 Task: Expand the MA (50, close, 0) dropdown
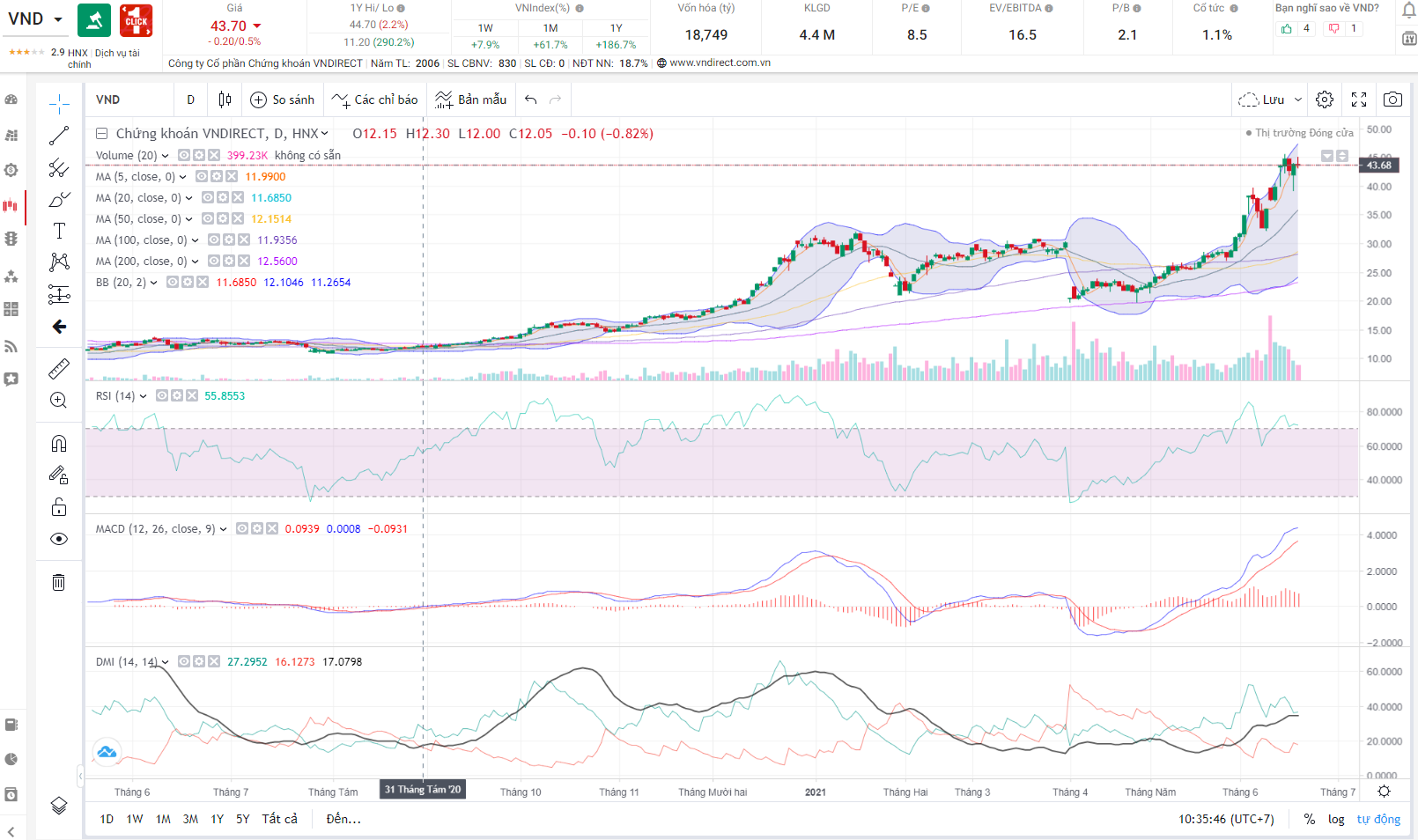click(189, 219)
